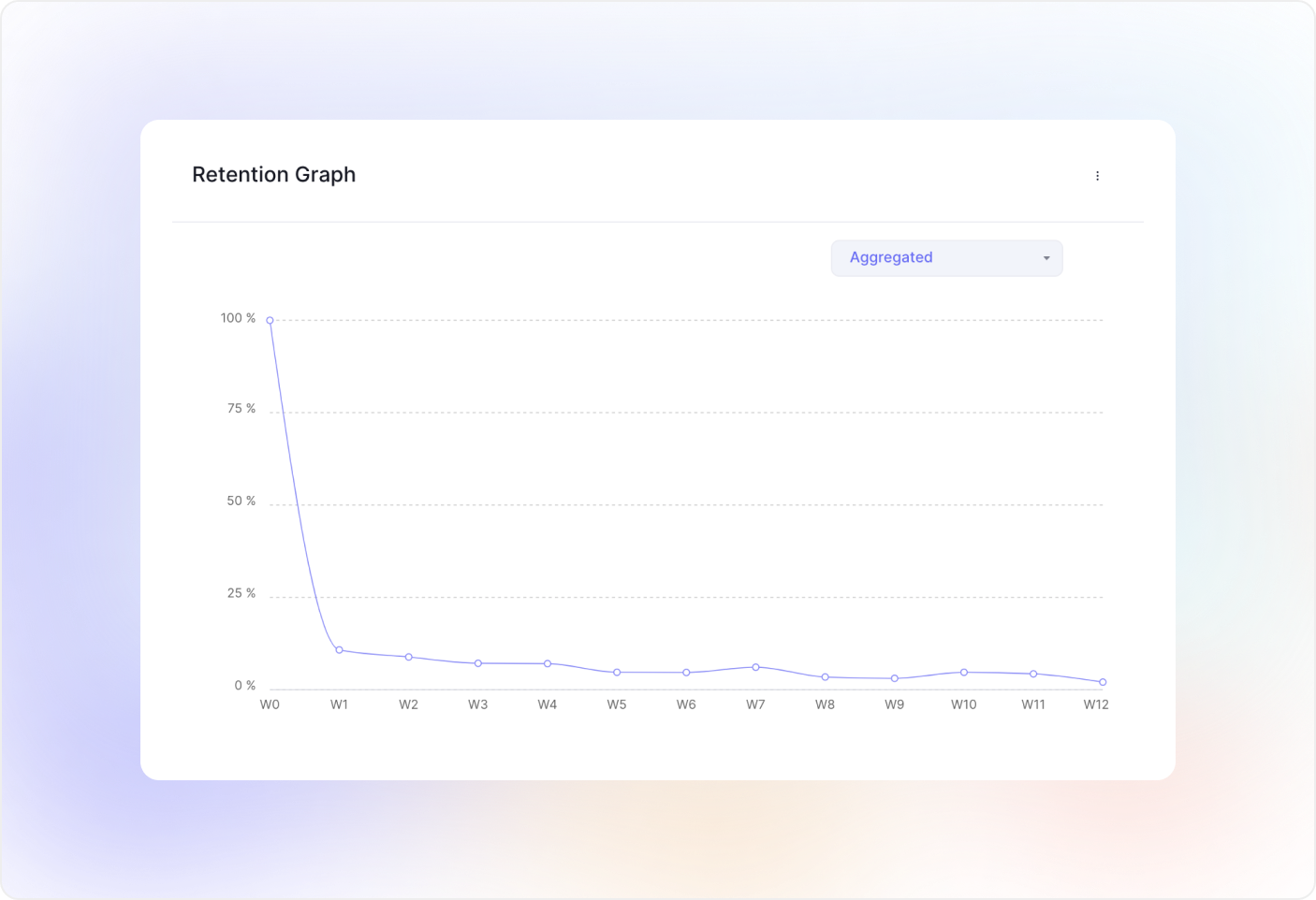The height and width of the screenshot is (900, 1316).
Task: Select the W10 data point marker
Action: tap(964, 672)
